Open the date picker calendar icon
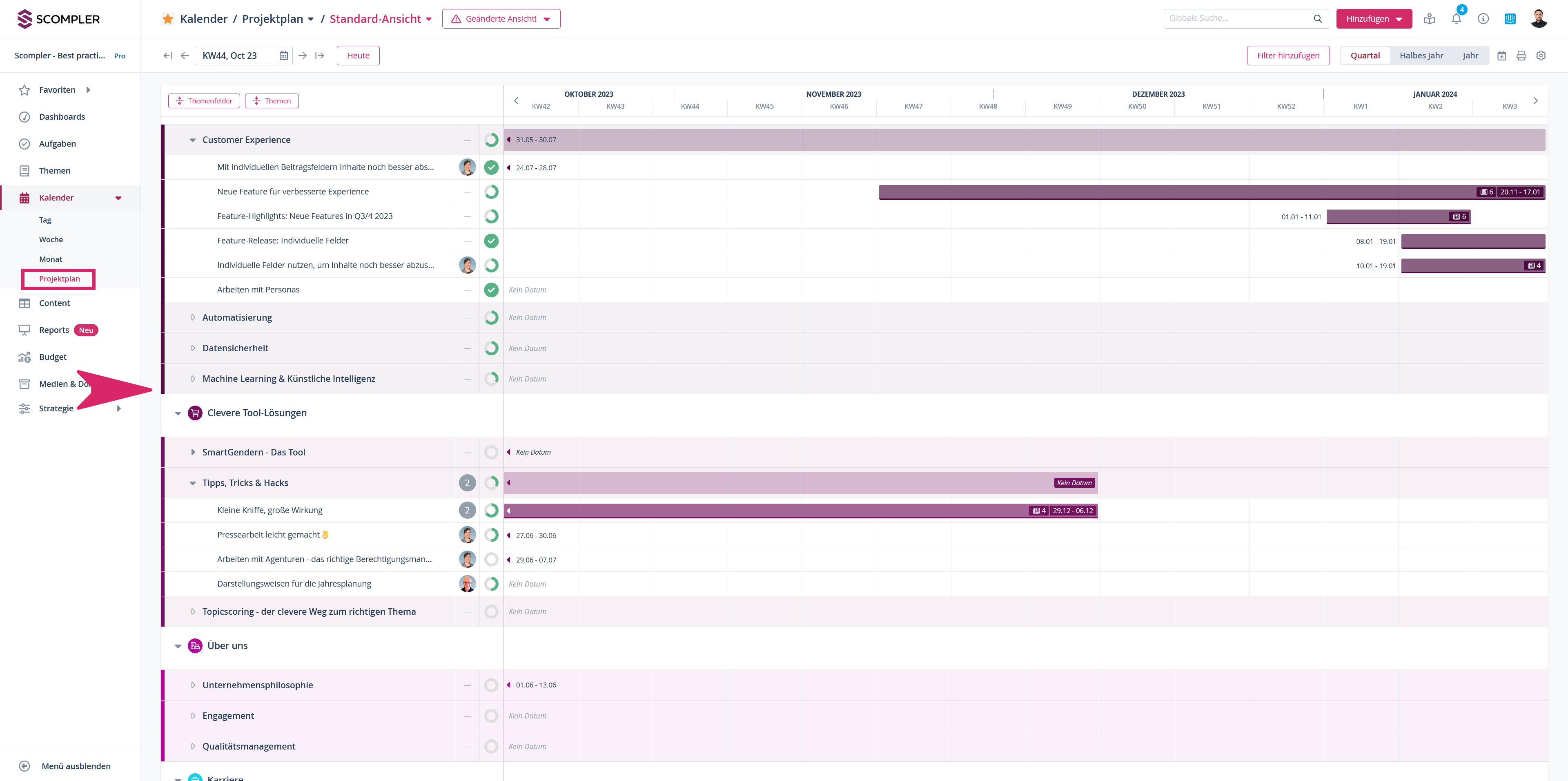1568x781 pixels. 284,56
